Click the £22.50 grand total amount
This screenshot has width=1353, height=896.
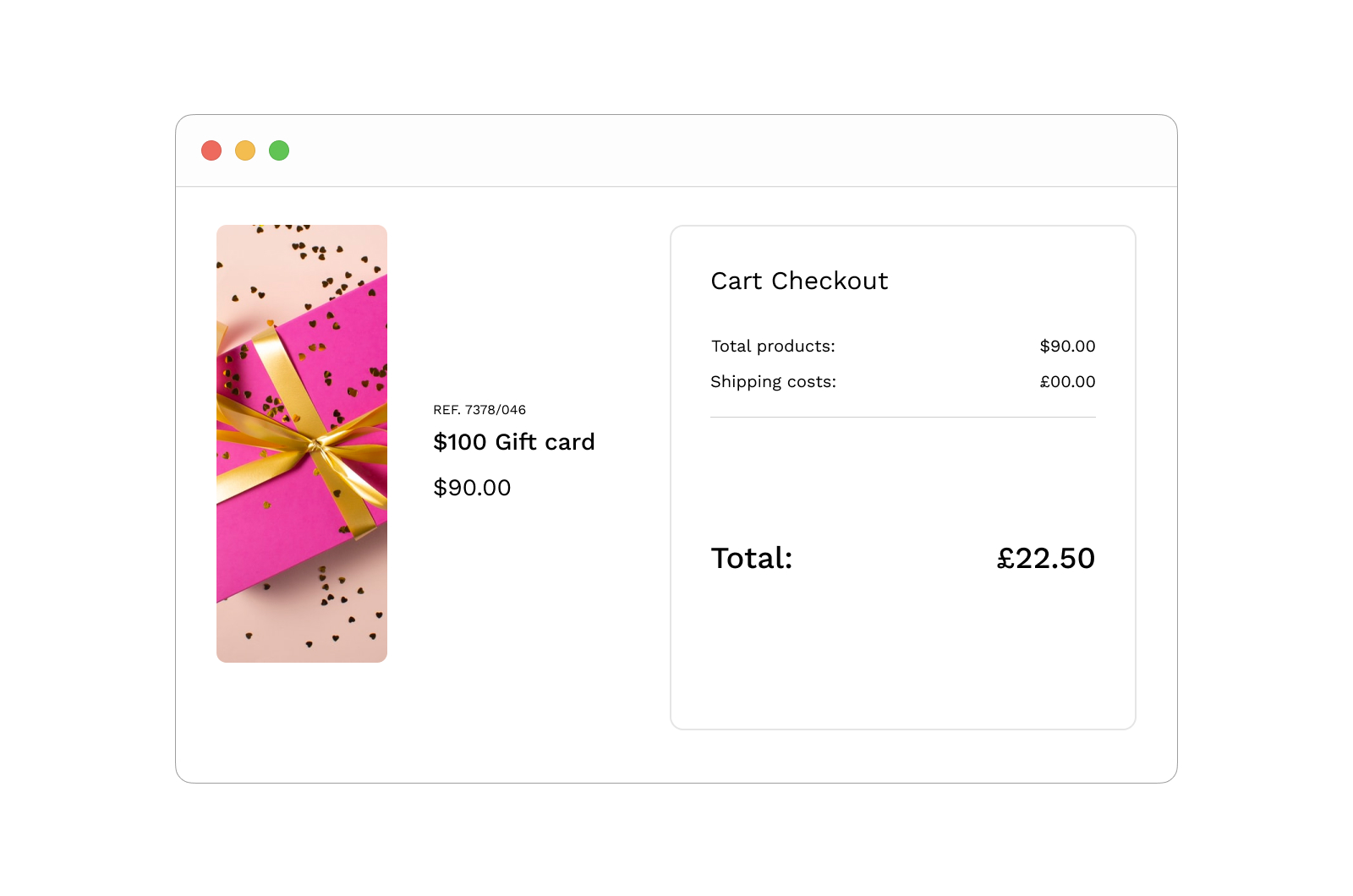coord(1046,558)
